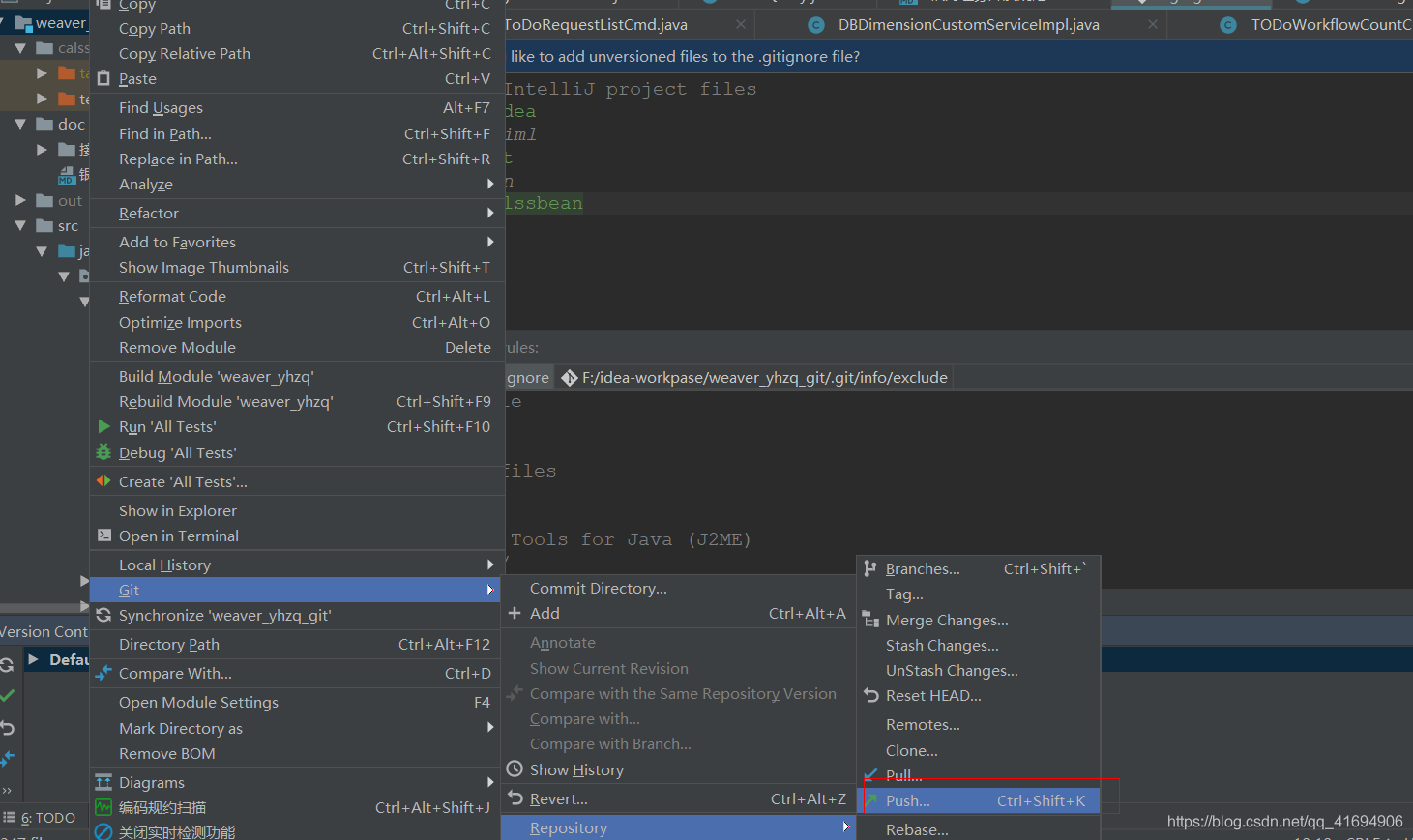The height and width of the screenshot is (840, 1413).
Task: Click the Paste clipboard icon
Action: tap(103, 78)
